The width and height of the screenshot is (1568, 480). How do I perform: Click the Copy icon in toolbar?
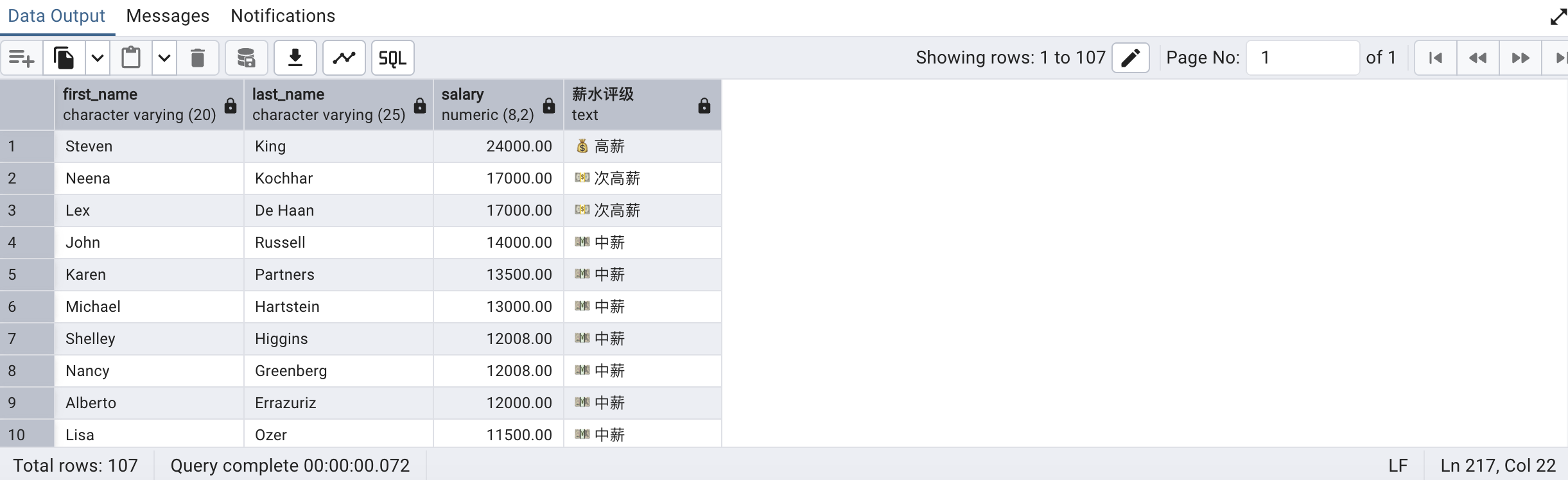[64, 58]
